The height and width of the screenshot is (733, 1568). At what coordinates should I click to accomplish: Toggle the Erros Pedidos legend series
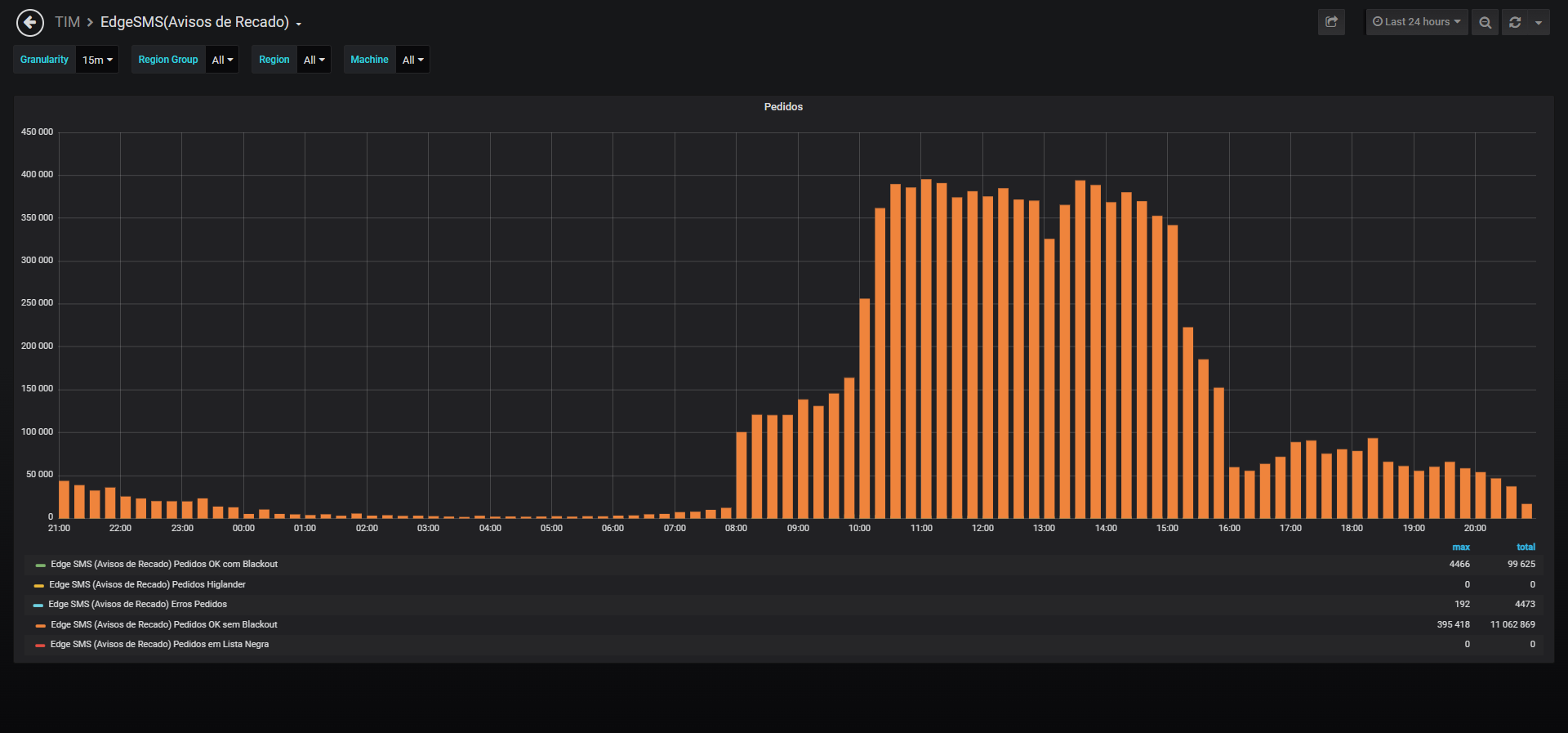click(x=137, y=605)
